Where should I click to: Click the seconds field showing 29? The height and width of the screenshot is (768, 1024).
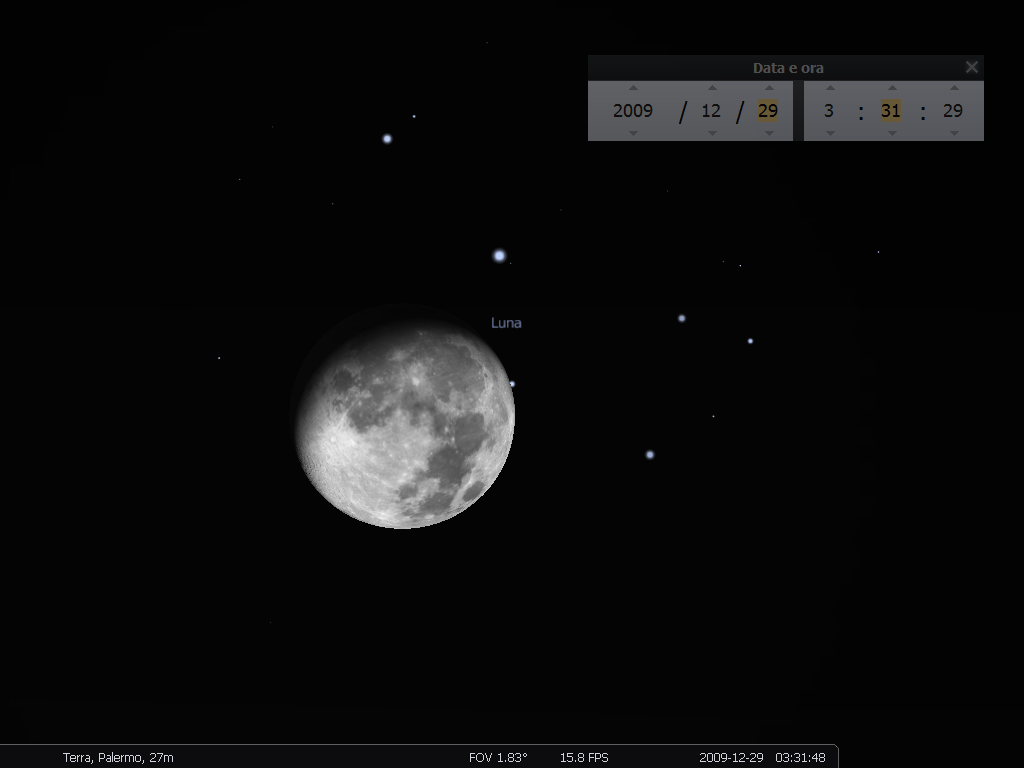click(953, 110)
